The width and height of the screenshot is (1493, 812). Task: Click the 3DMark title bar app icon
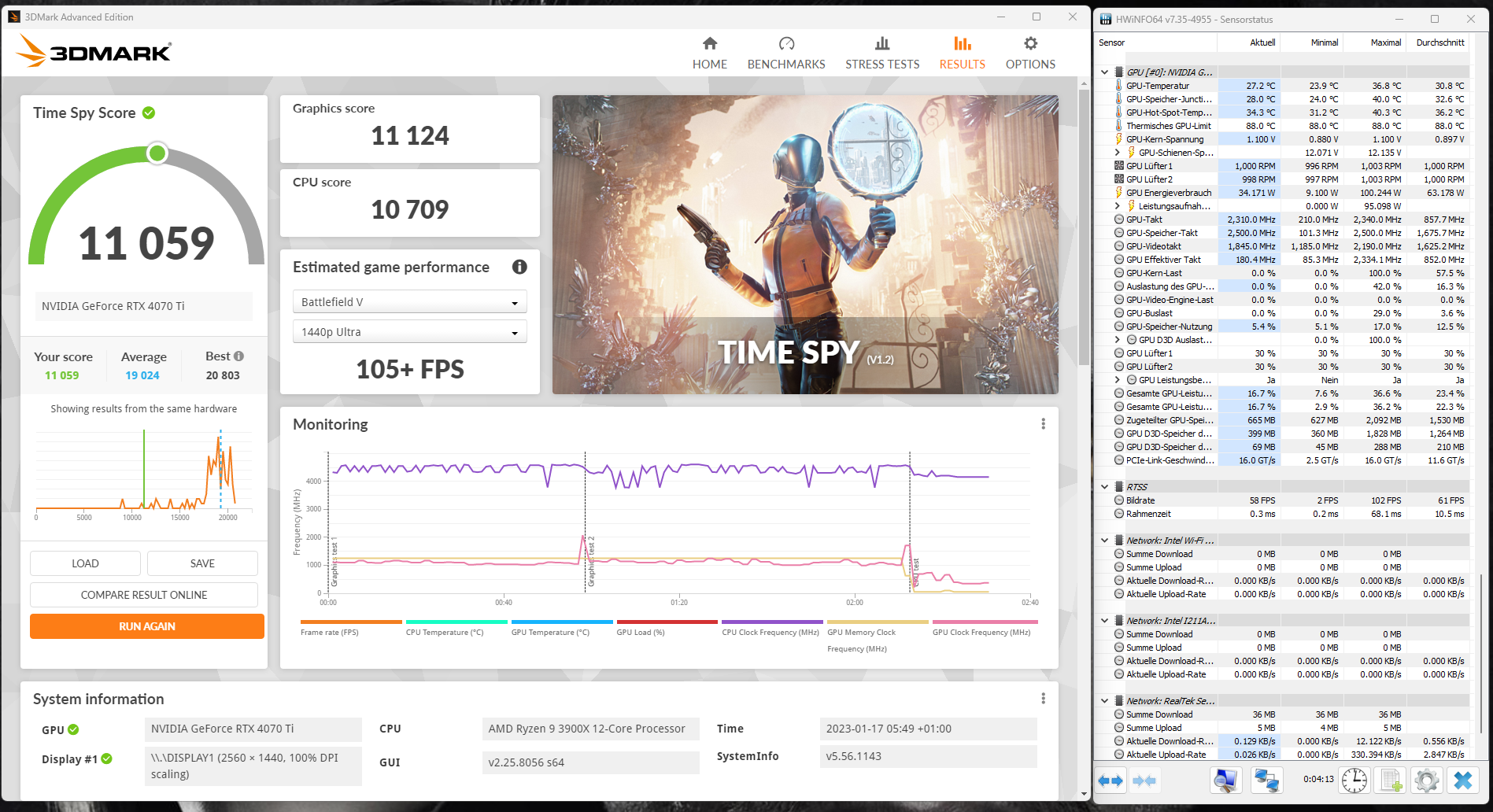click(14, 17)
